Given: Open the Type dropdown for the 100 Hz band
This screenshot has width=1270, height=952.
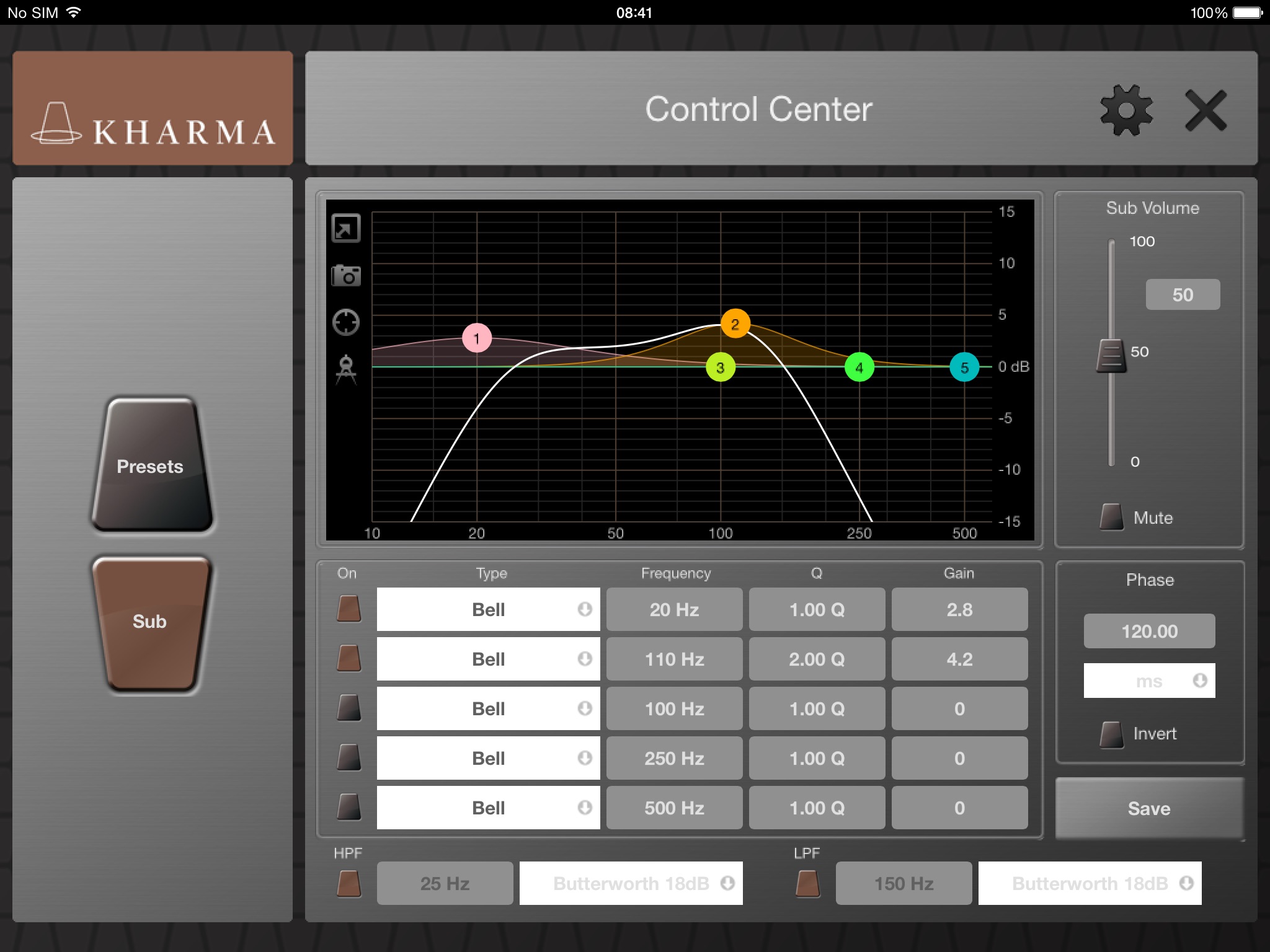Looking at the screenshot, I should click(x=489, y=708).
